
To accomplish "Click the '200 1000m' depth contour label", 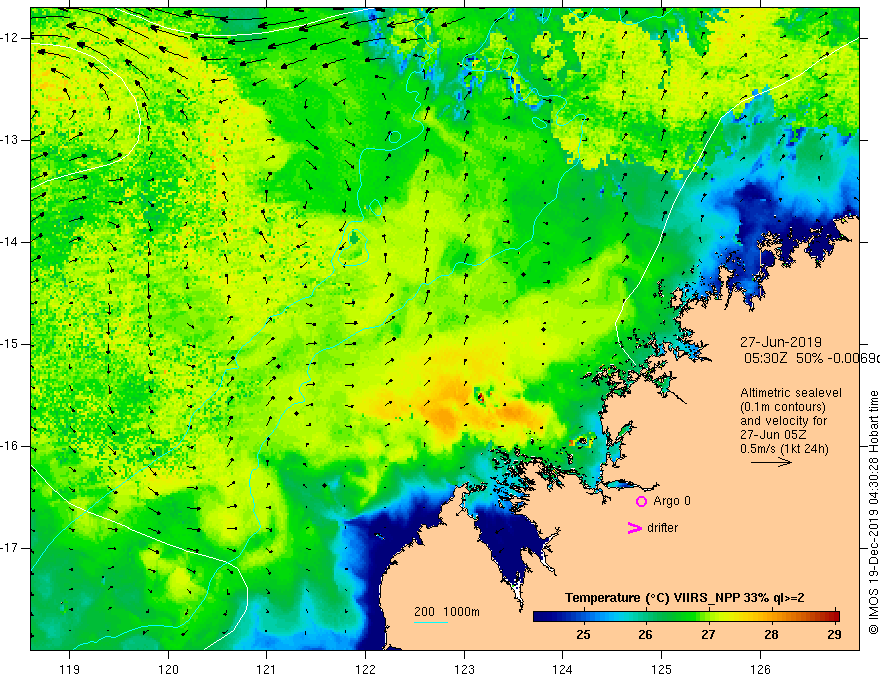I will pyautogui.click(x=447, y=612).
